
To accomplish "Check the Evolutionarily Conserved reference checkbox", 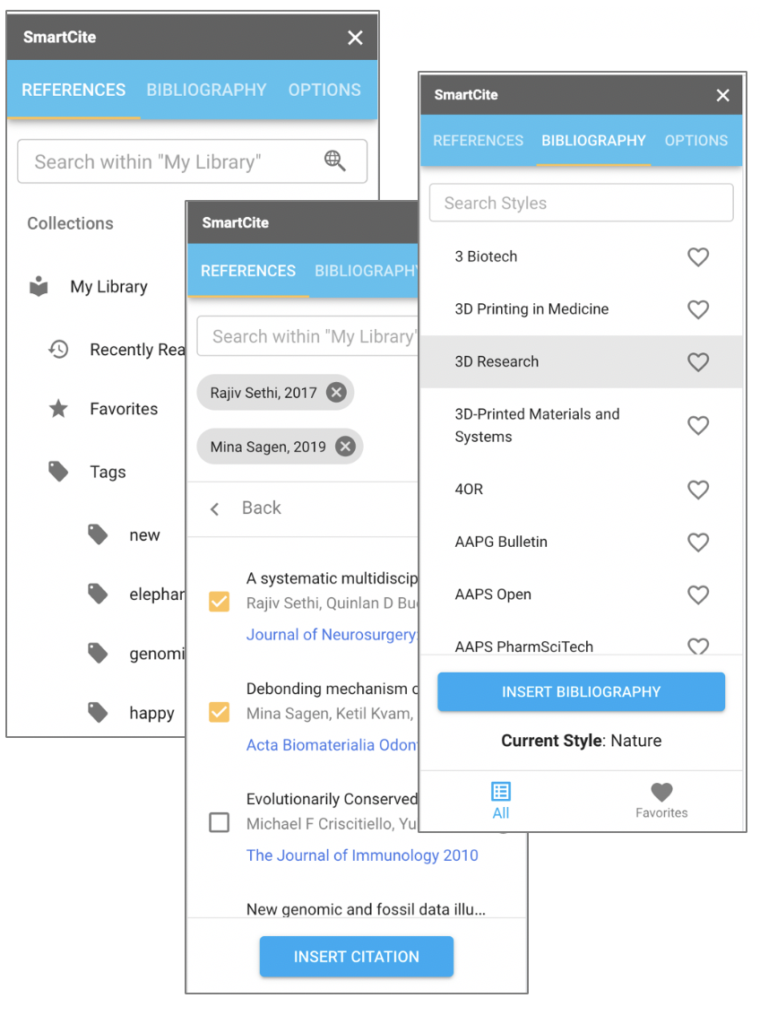I will [x=219, y=822].
